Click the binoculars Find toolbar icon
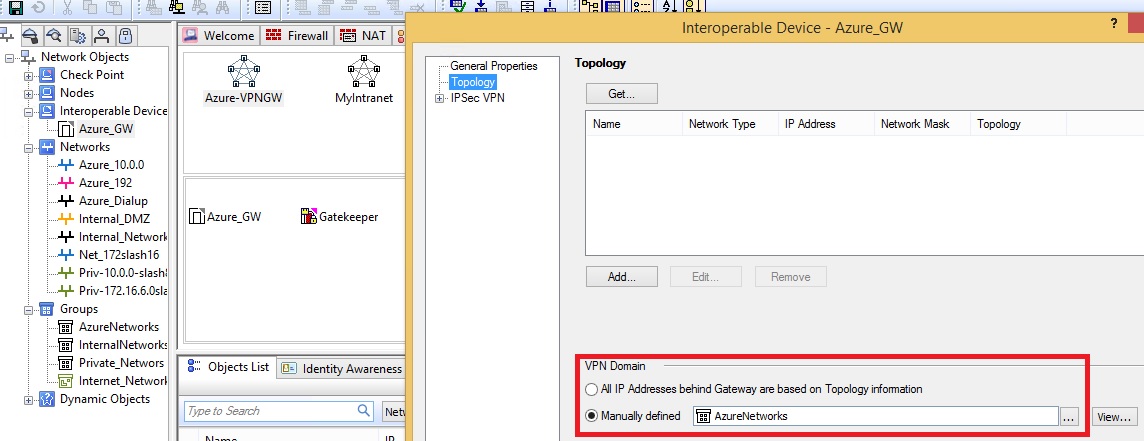 (x=223, y=7)
